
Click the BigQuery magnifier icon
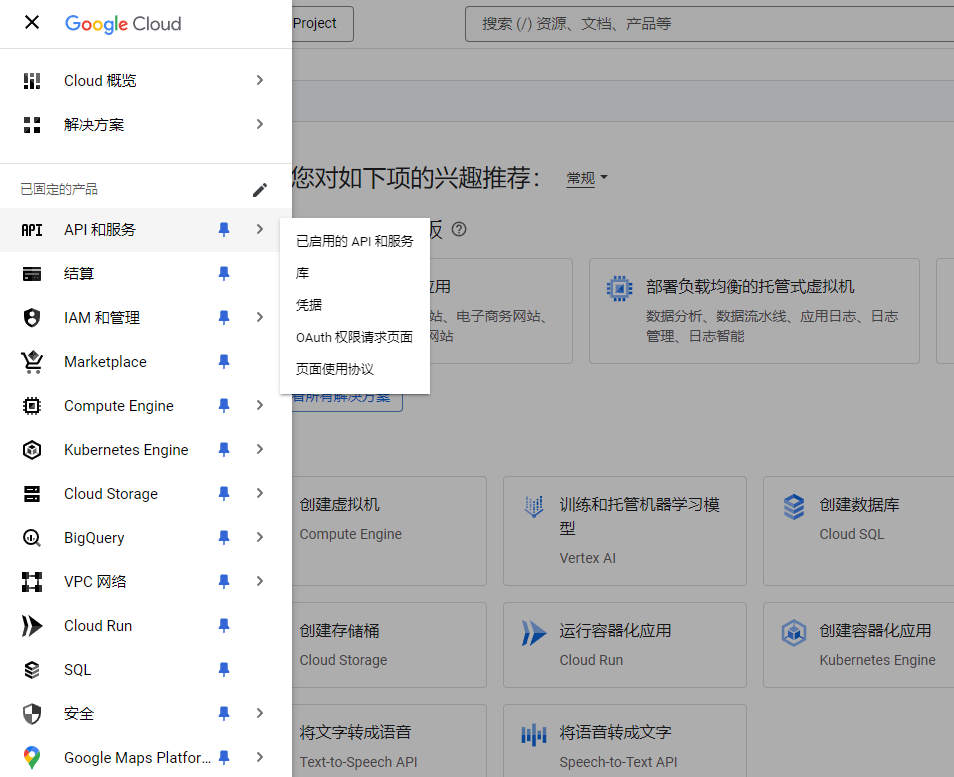coord(32,538)
